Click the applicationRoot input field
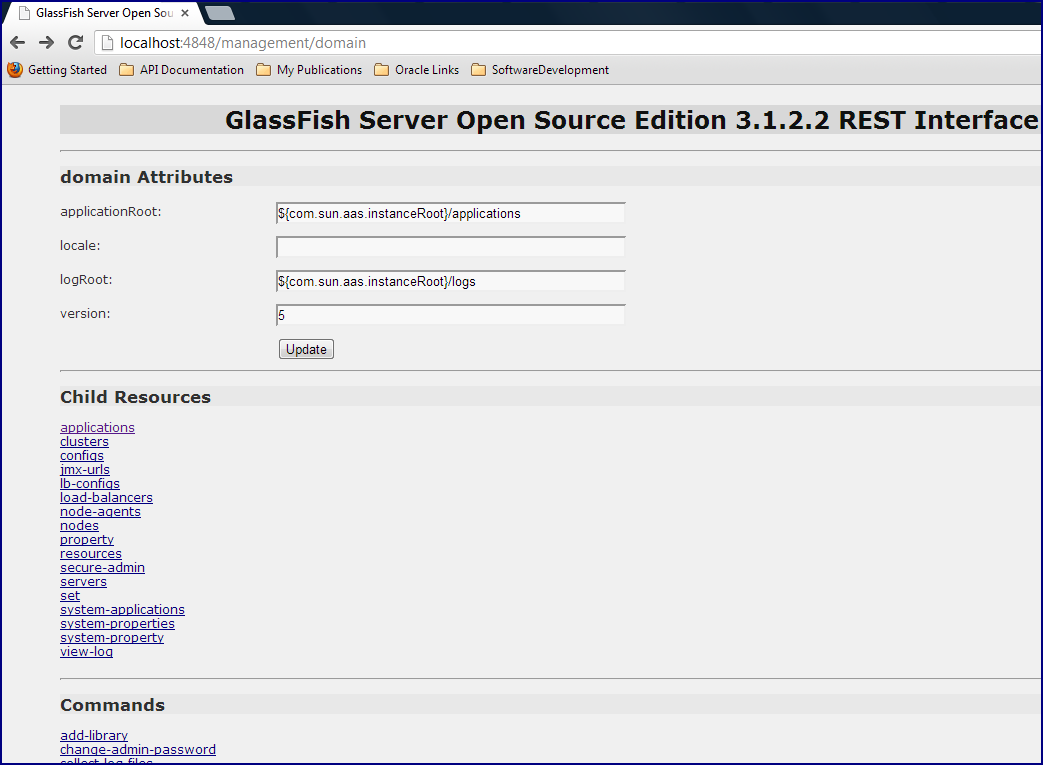The height and width of the screenshot is (765, 1043). tap(450, 213)
